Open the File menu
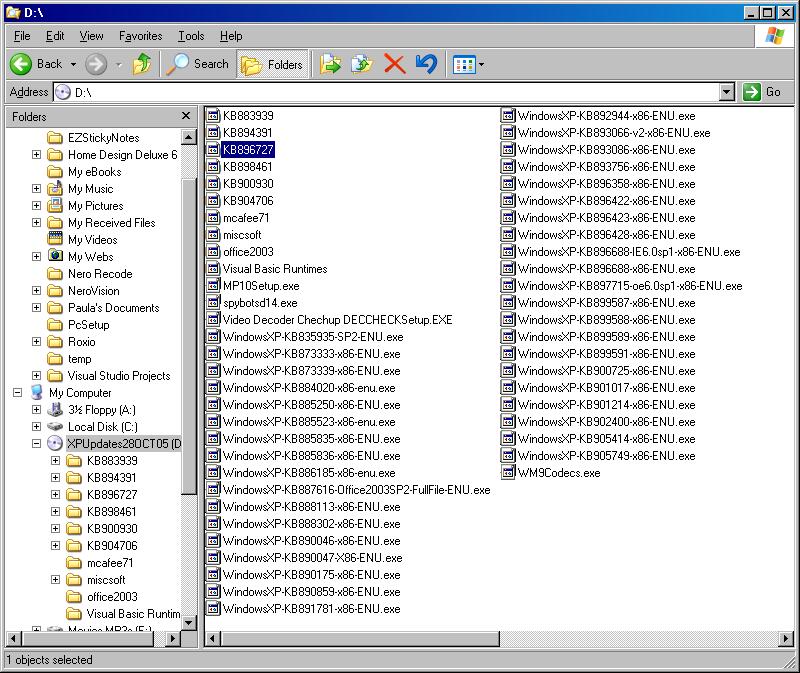This screenshot has width=800, height=673. click(x=22, y=36)
